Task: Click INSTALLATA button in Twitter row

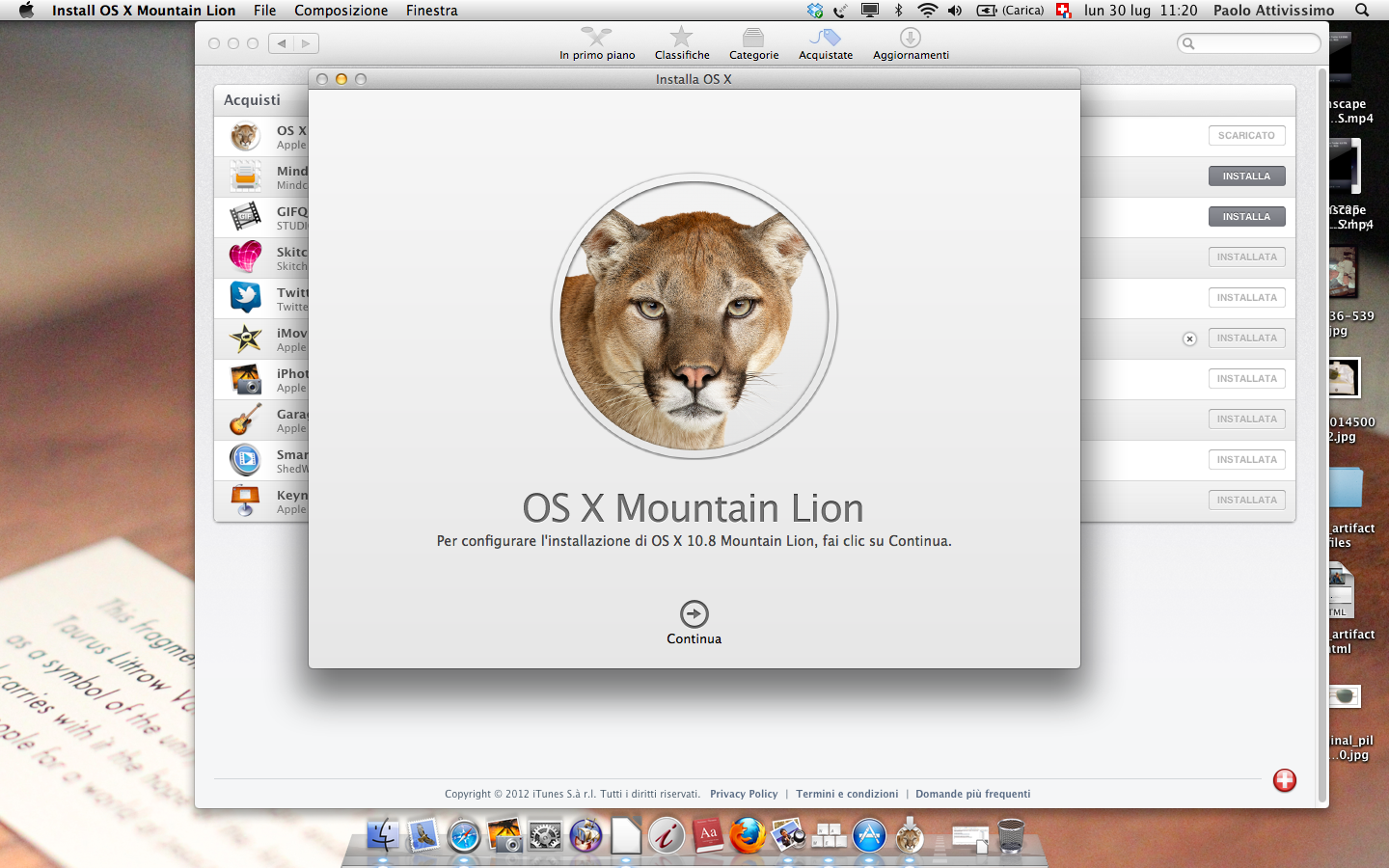Action: tap(1246, 298)
